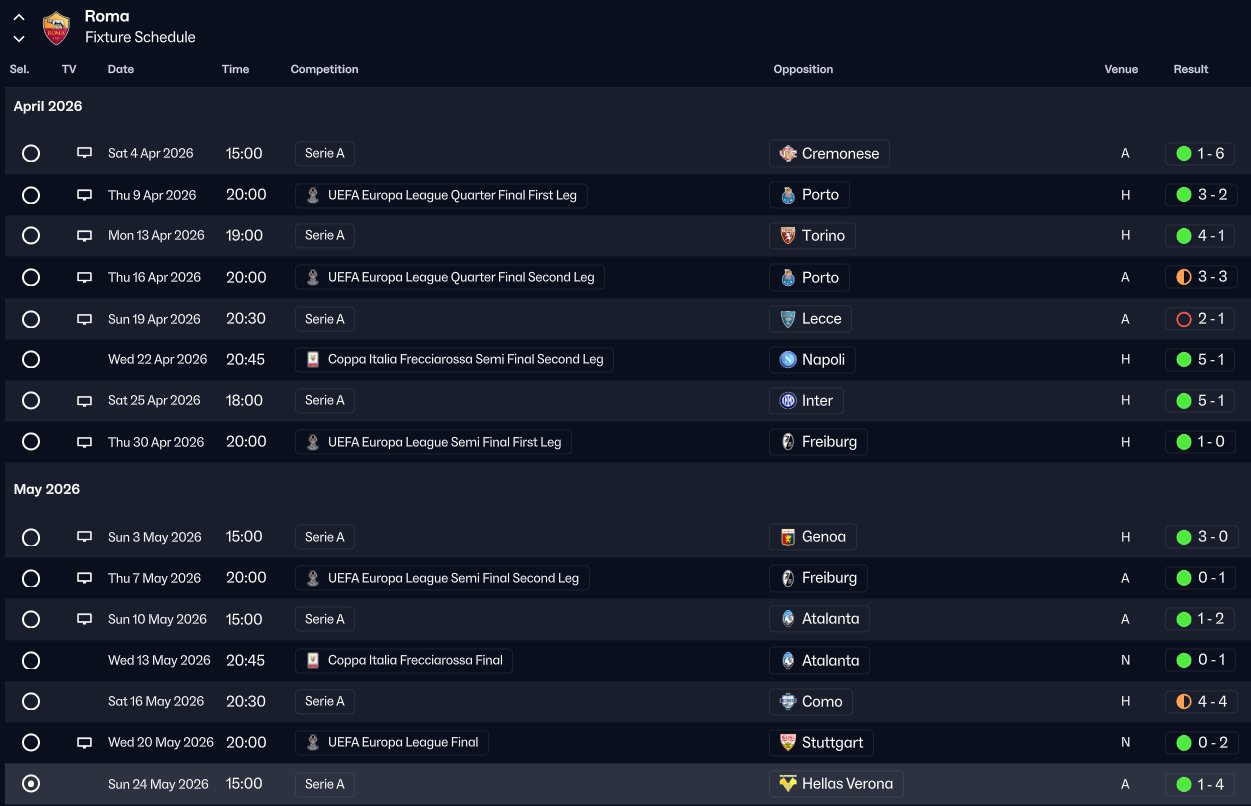Click the Hellas Verona badge
Viewport: 1251px width, 806px height.
click(788, 784)
